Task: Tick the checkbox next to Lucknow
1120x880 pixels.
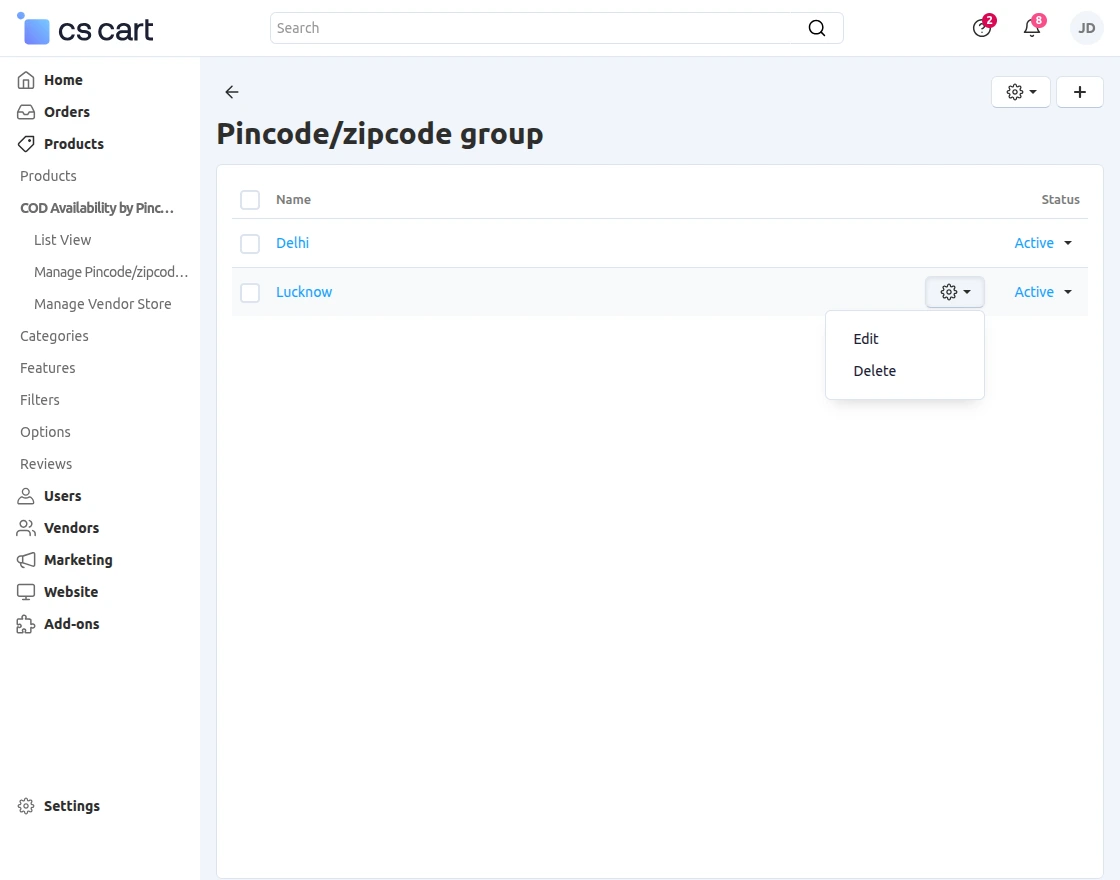Action: 249,291
